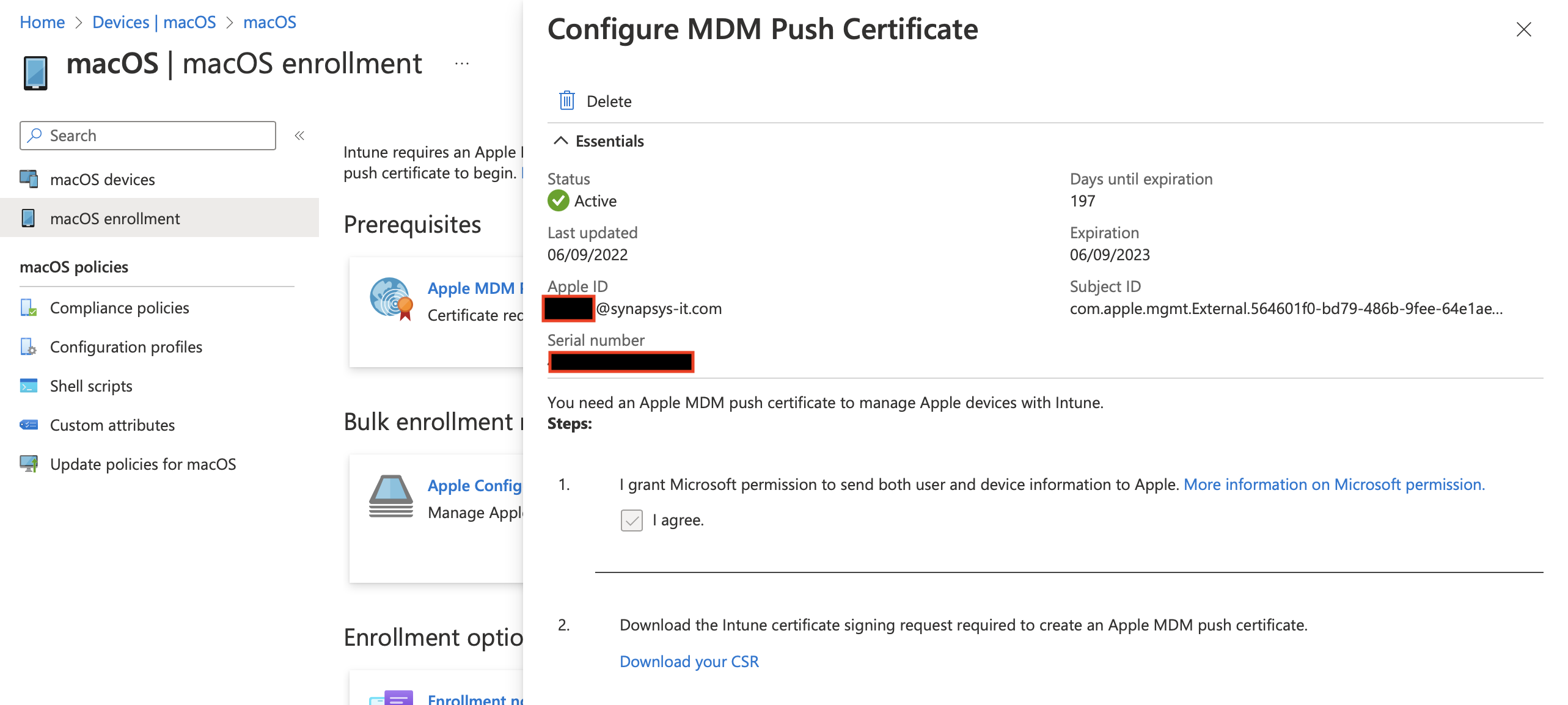Open Custom attributes in the sidebar
This screenshot has width=1568, height=705.
pyautogui.click(x=112, y=425)
